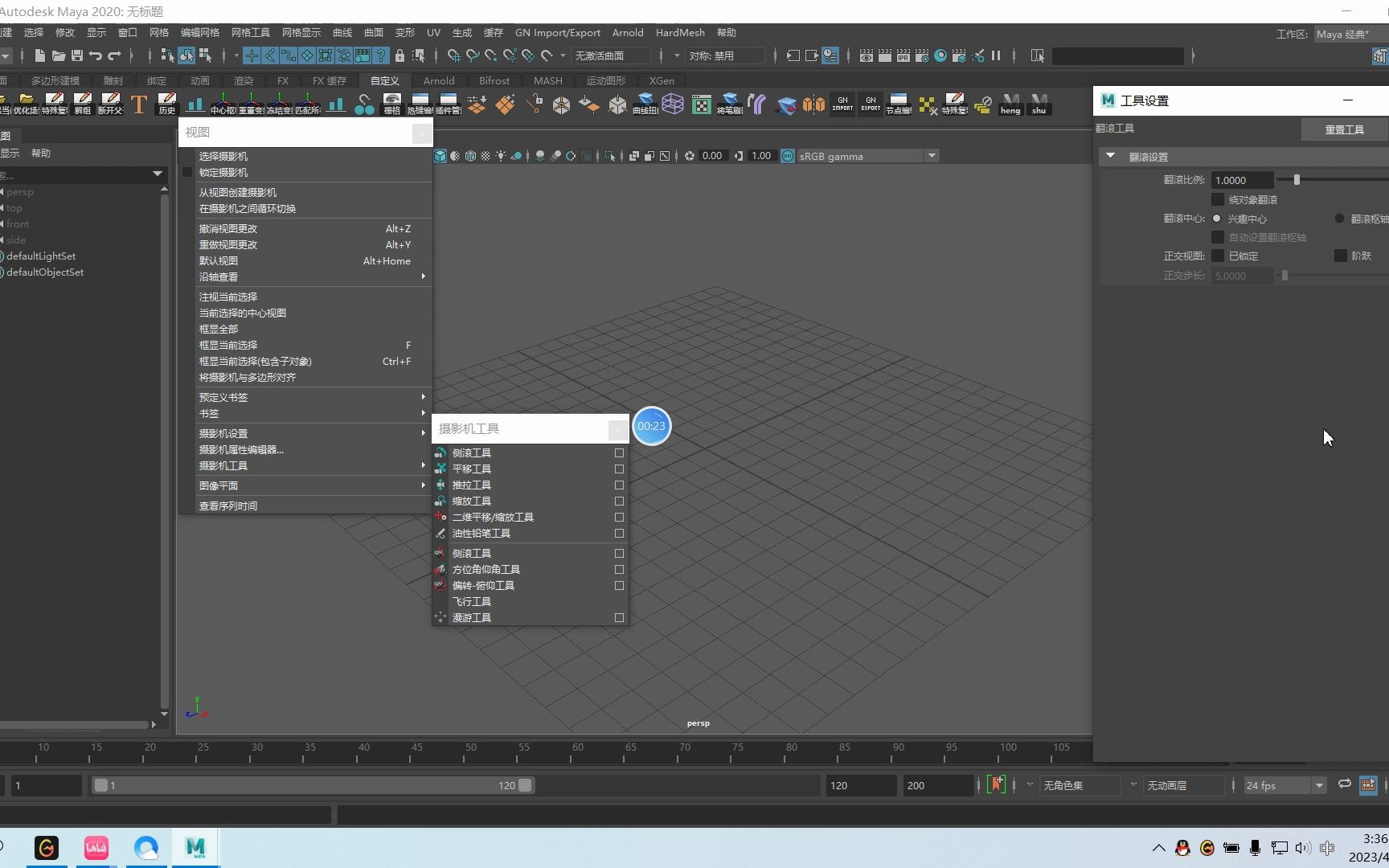Image resolution: width=1389 pixels, height=868 pixels.
Task: Click the GN Import shelf icon
Action: point(842,104)
